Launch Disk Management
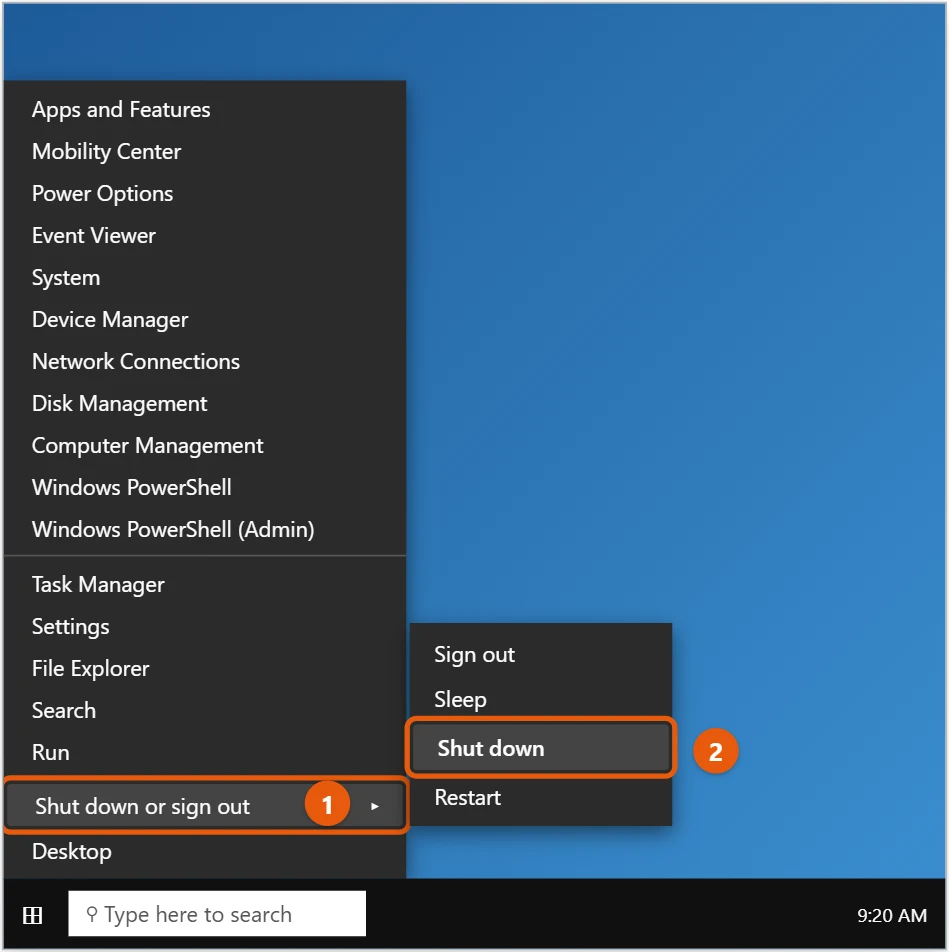Screen dimensions: 949x952 [205, 404]
